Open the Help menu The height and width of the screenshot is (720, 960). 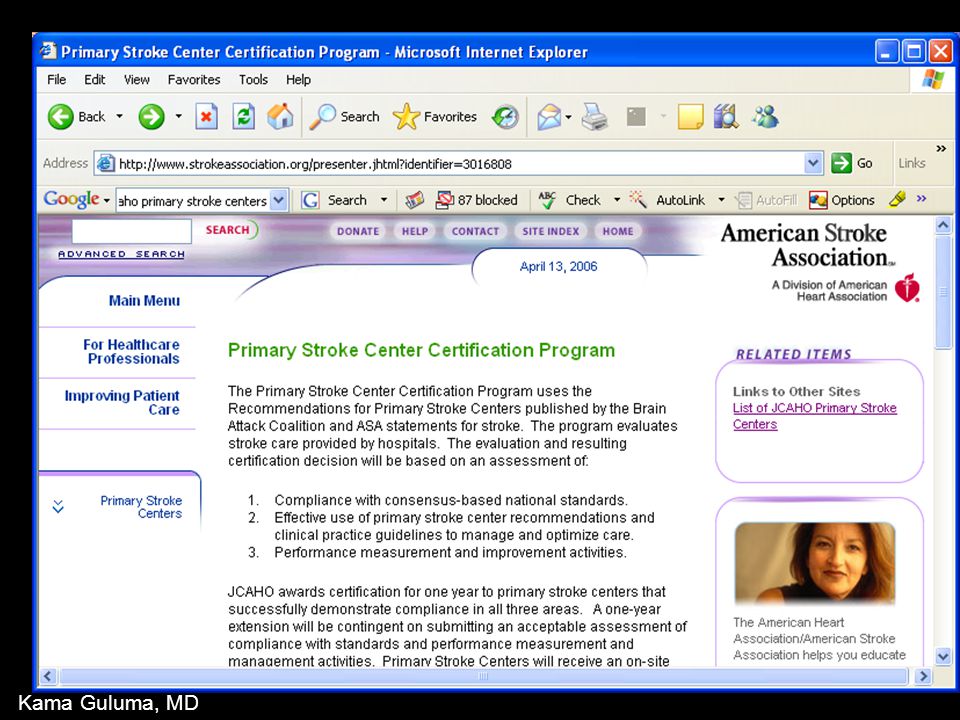[x=298, y=80]
